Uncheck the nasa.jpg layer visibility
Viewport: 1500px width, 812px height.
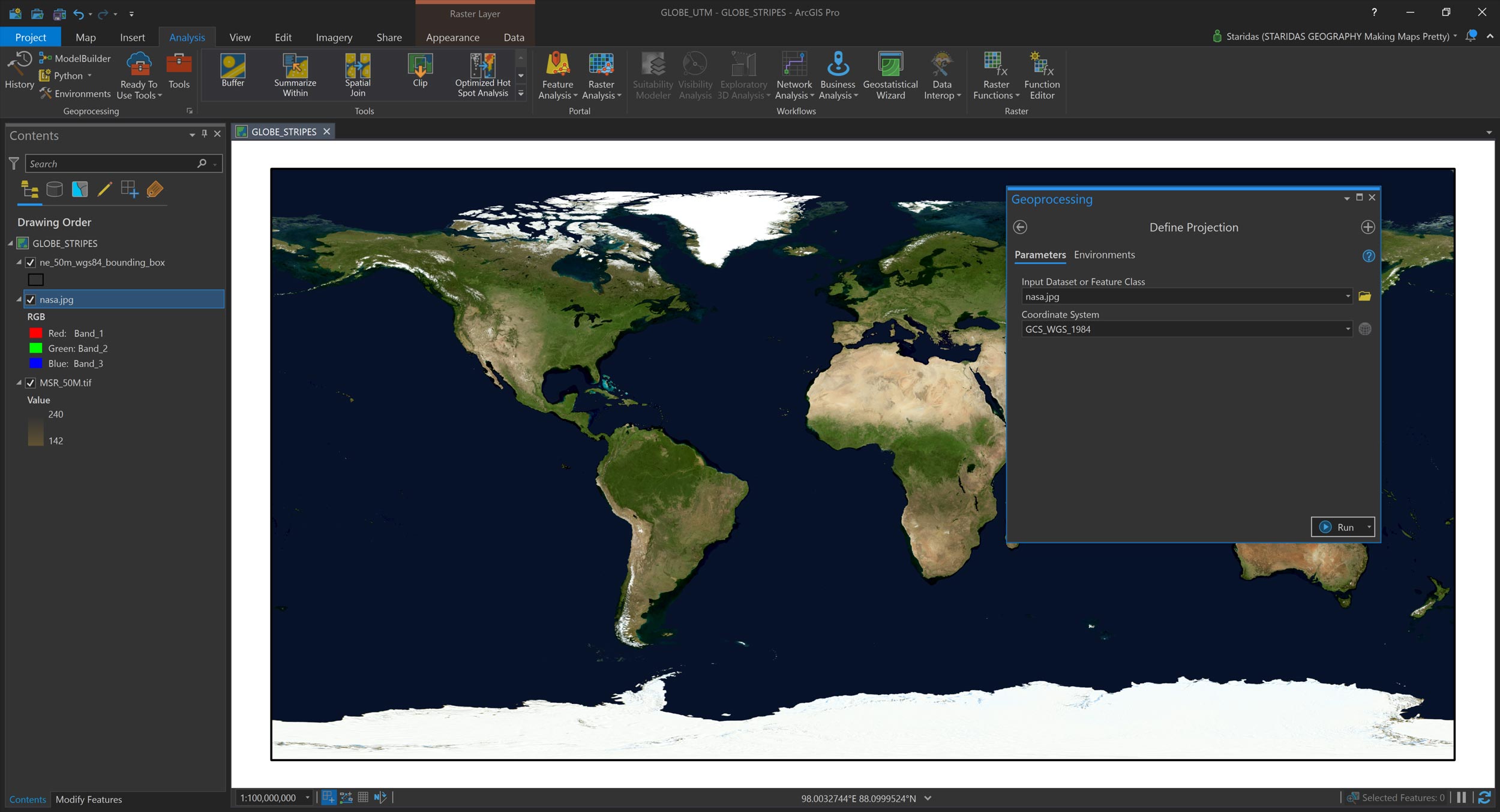31,299
